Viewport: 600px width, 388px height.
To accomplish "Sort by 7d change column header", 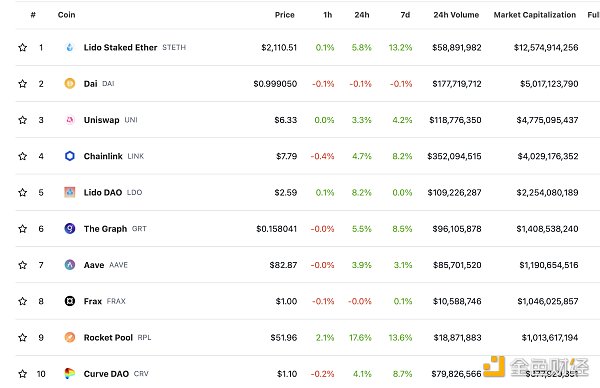I will [x=405, y=15].
